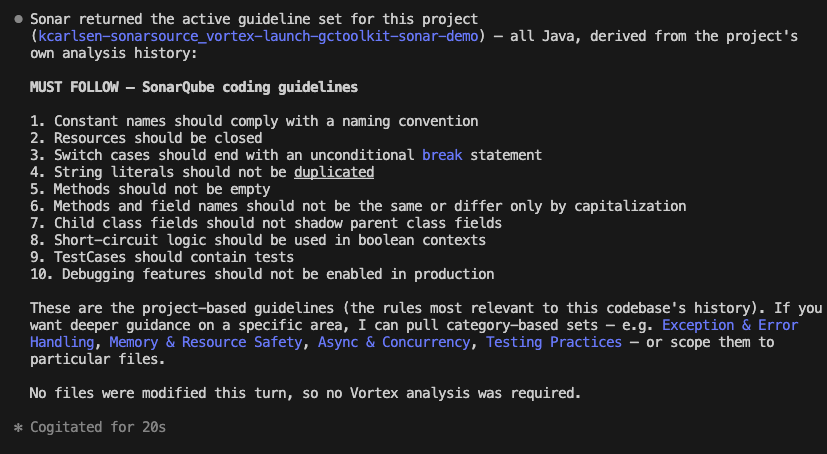Select guideline 10 about debugging features
Screen dimensions: 827x454
[262, 274]
